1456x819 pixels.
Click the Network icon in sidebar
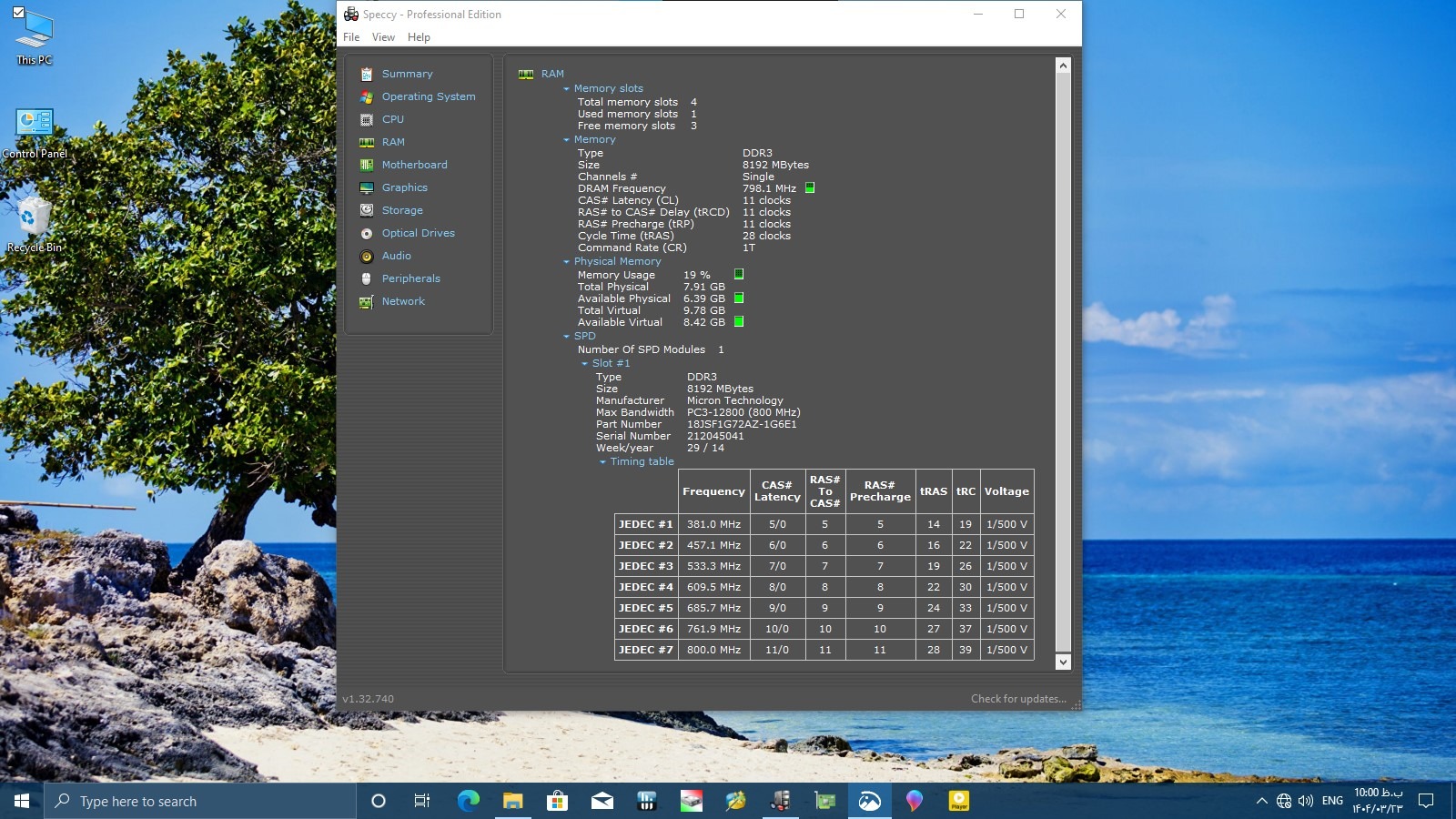click(367, 301)
